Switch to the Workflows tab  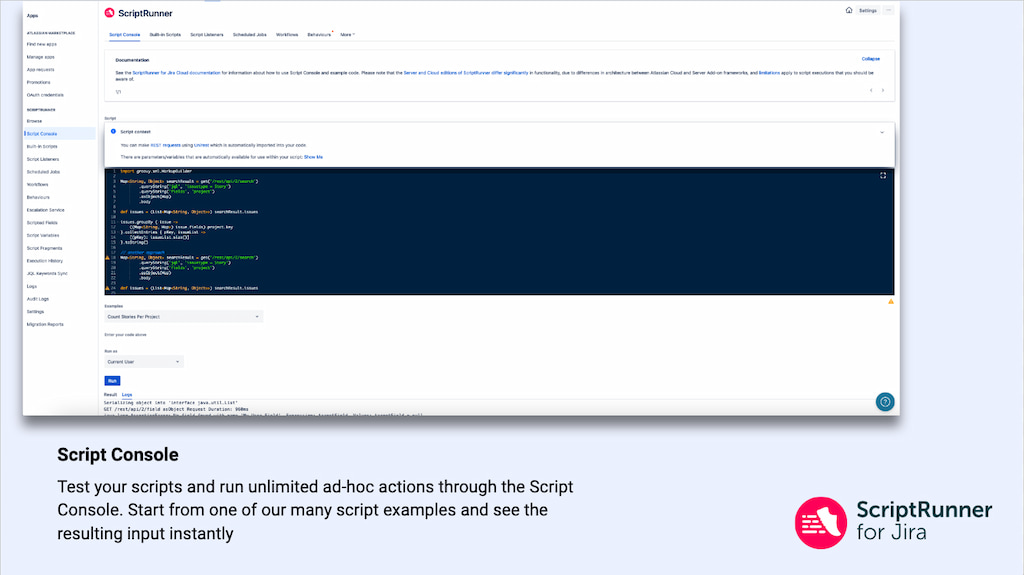click(287, 35)
